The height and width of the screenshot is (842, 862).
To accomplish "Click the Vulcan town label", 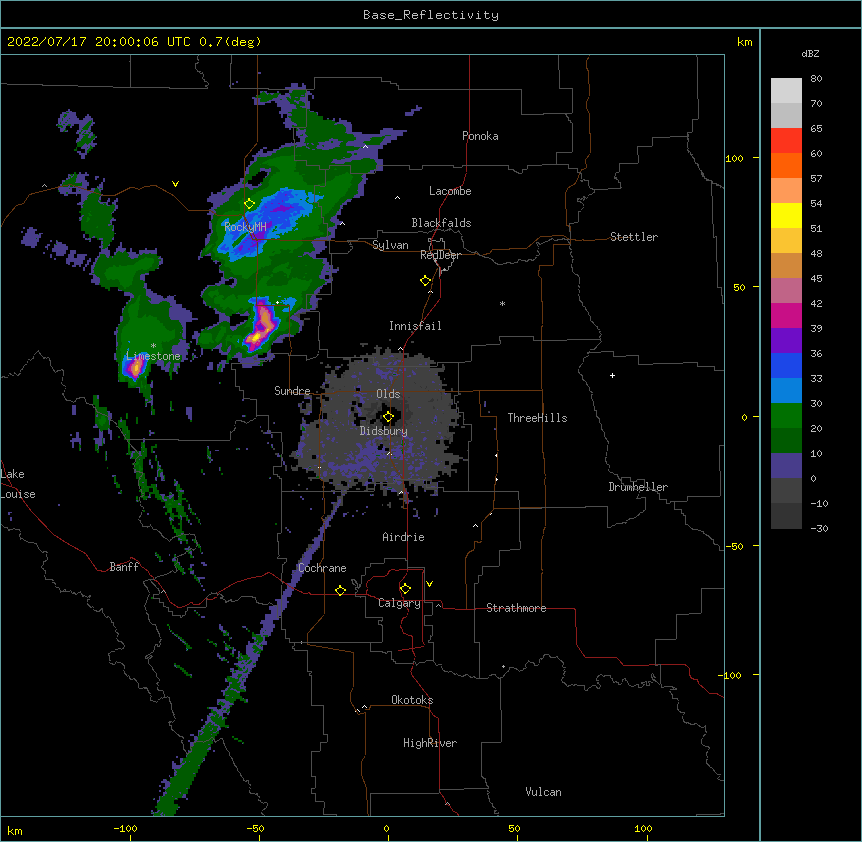I will pyautogui.click(x=543, y=792).
